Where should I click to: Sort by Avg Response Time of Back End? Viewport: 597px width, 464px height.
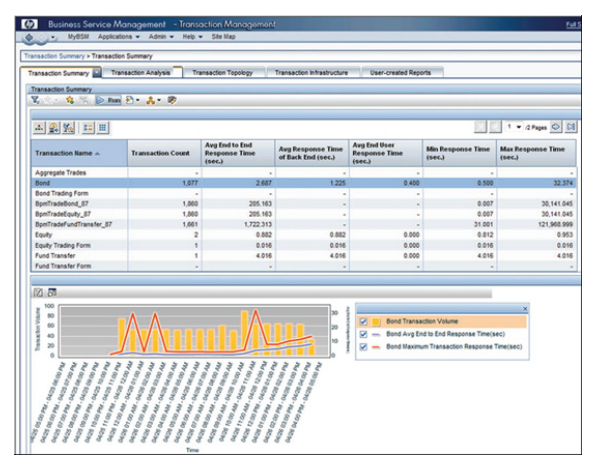pos(312,153)
